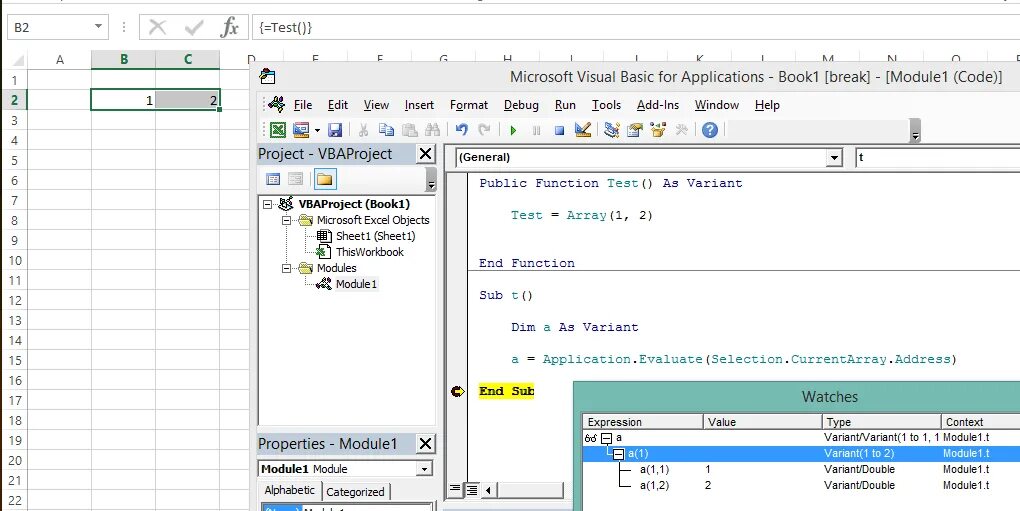Click the formula bar containing {=Test()}
The width and height of the screenshot is (1020, 511).
pyautogui.click(x=636, y=27)
